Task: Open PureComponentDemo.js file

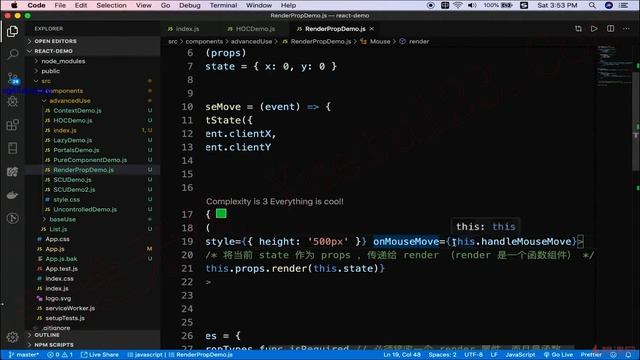Action: coord(90,160)
